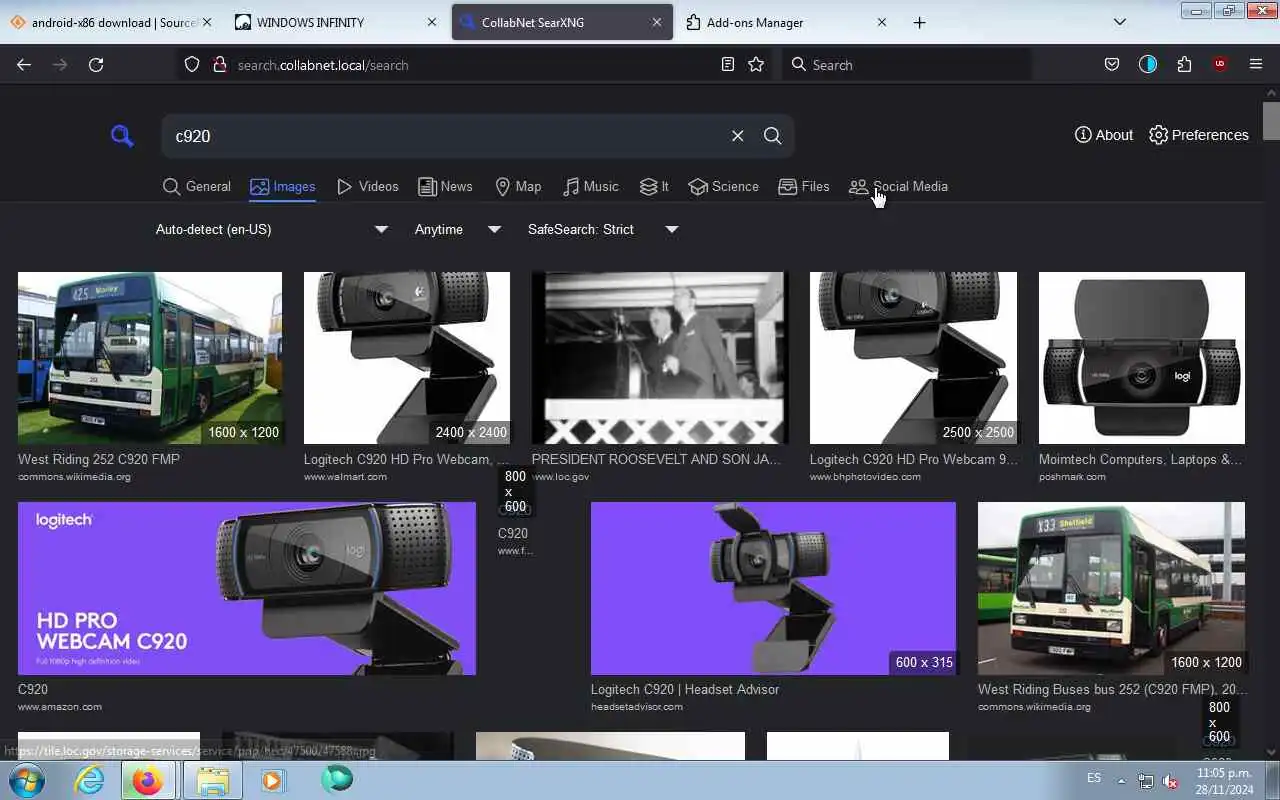1280x800 pixels.
Task: Switch to Map category
Action: click(518, 186)
